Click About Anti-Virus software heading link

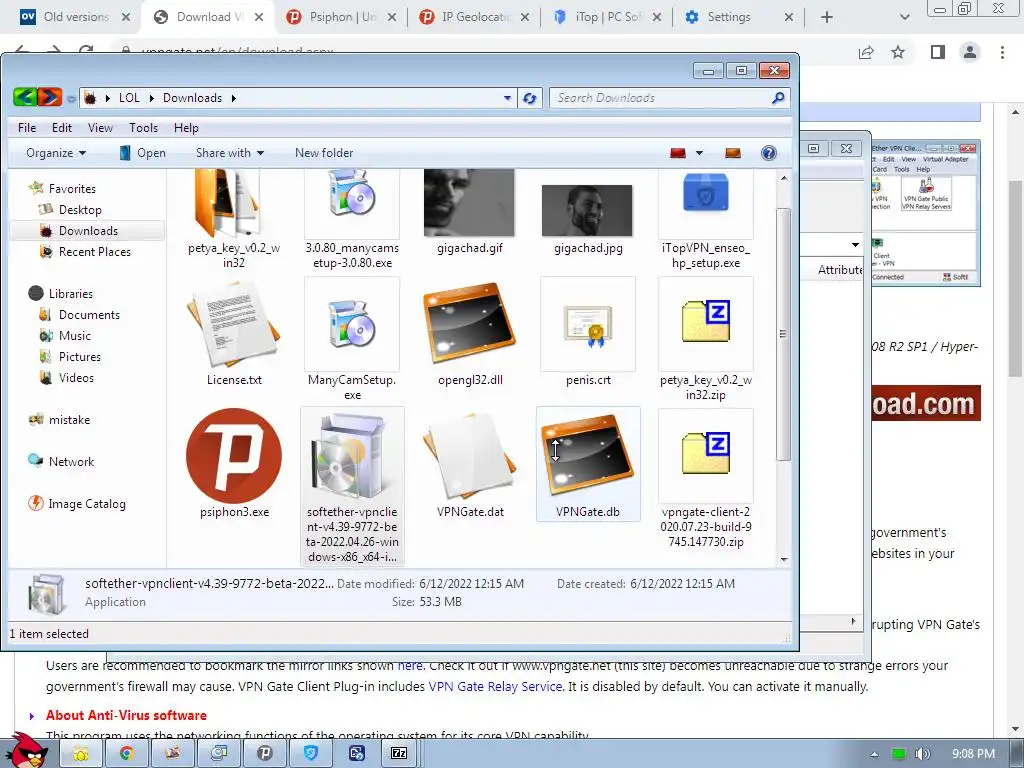pos(126,715)
